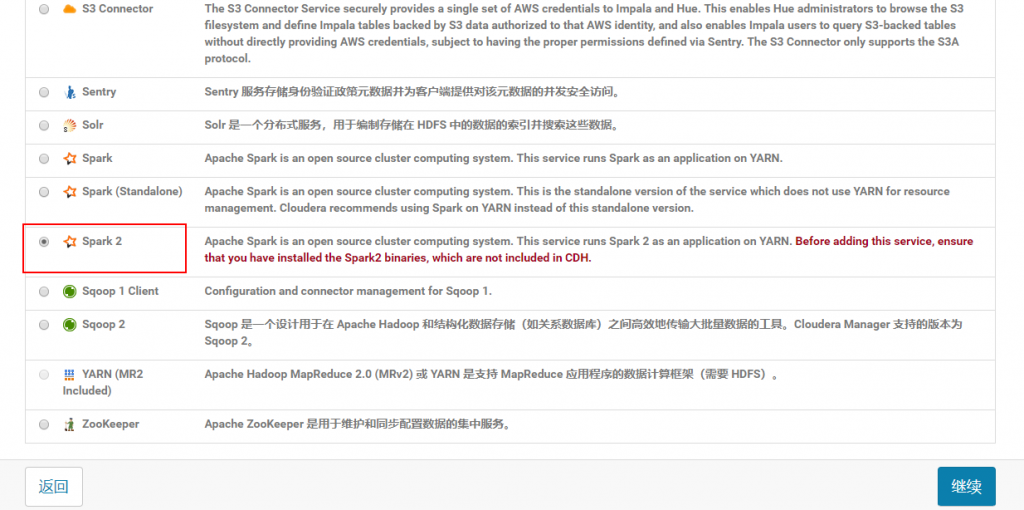Select the Sqoop 2 radio button
This screenshot has height=510, width=1024.
44,325
